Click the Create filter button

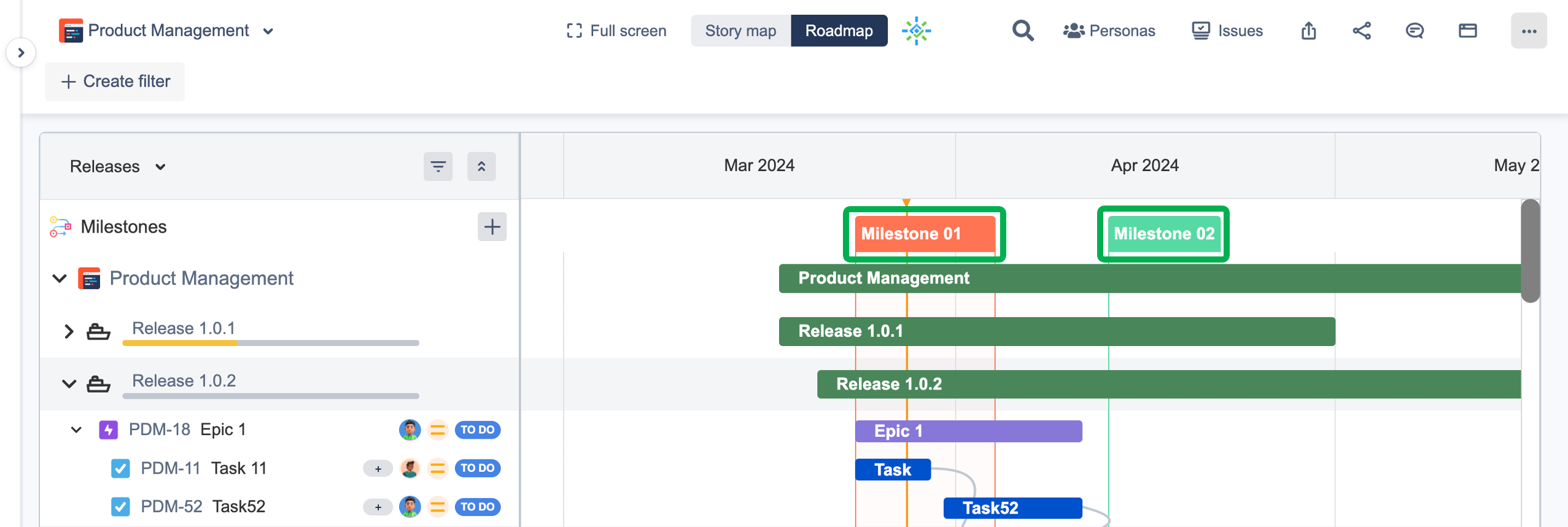(x=115, y=82)
